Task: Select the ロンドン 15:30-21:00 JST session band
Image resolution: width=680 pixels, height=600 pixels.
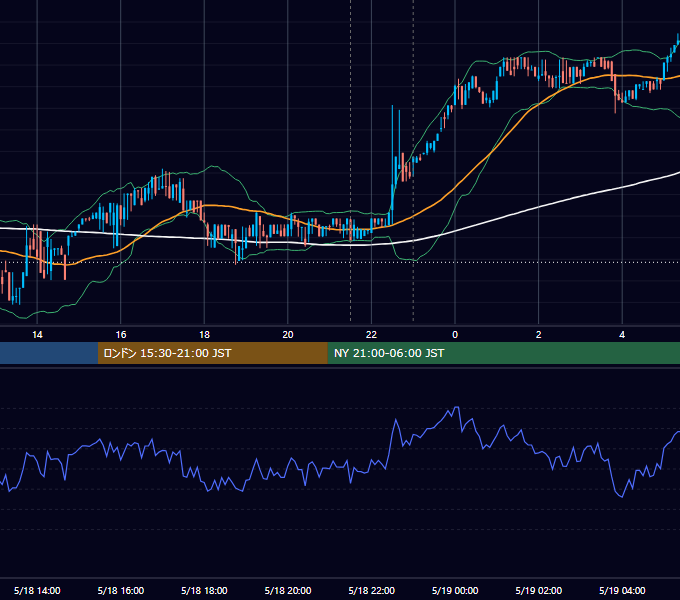Action: coord(212,353)
